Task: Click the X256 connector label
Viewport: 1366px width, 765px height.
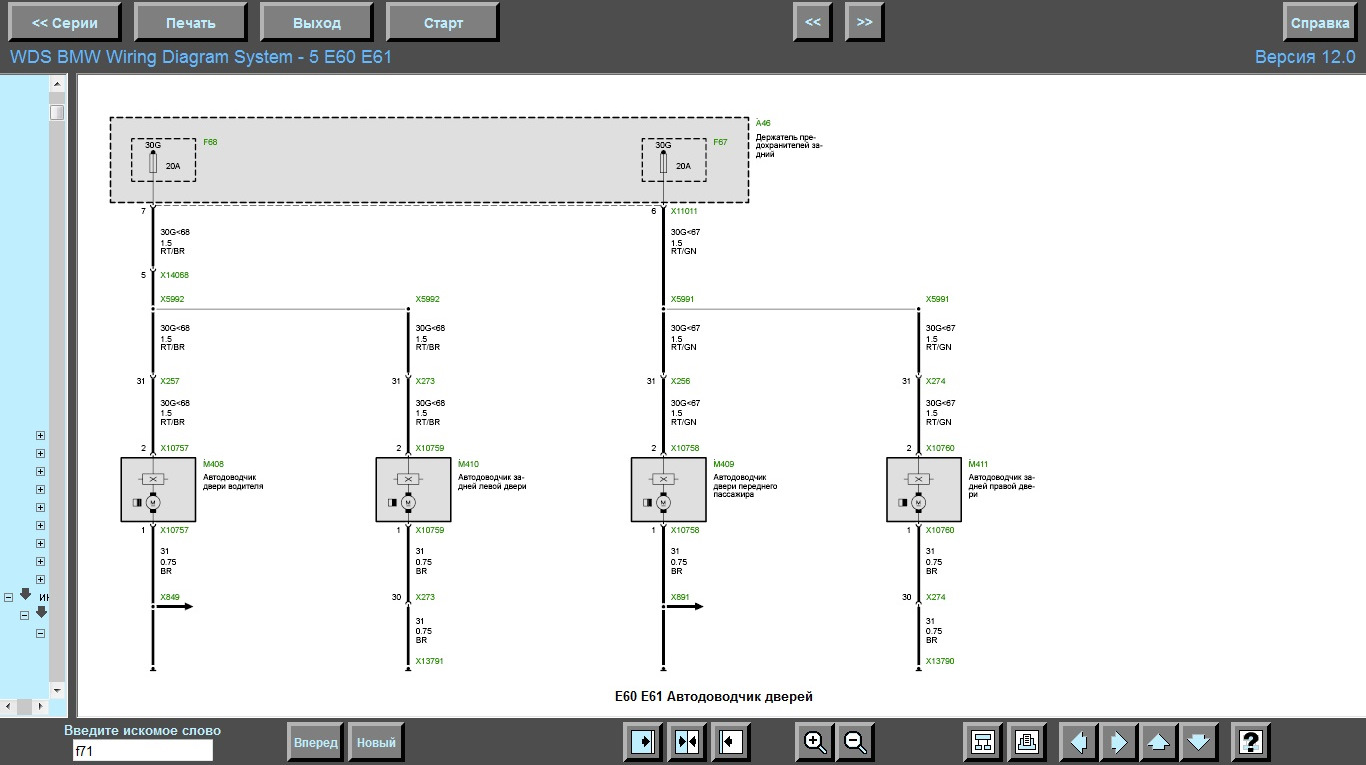Action: tap(680, 381)
